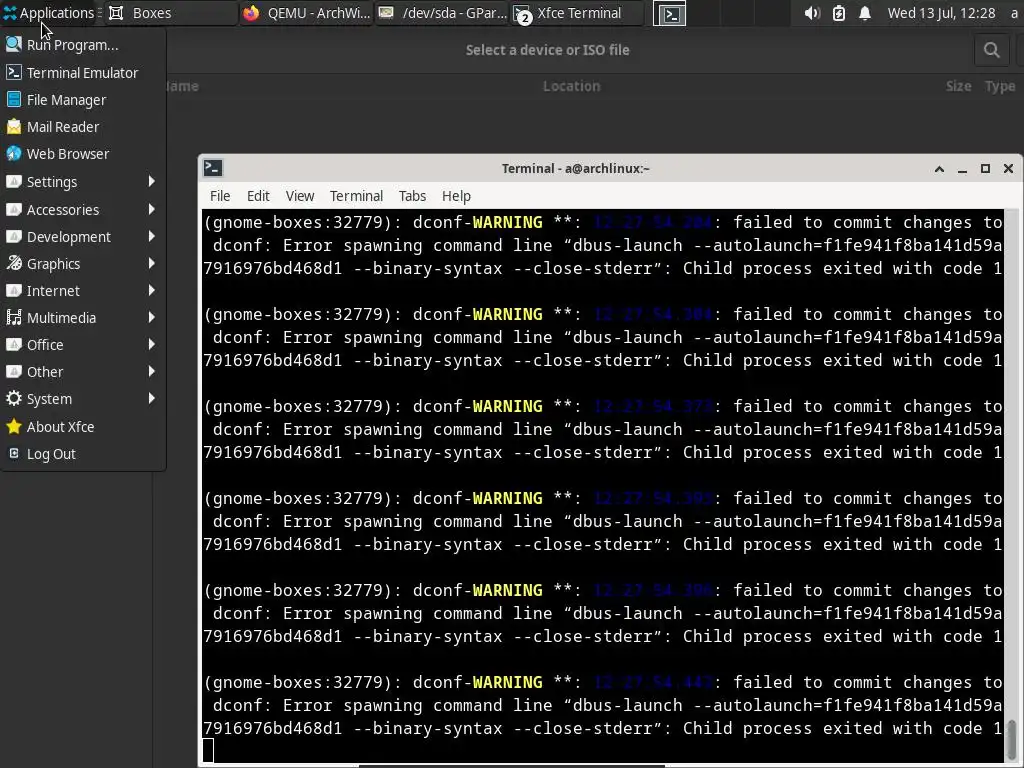Screen dimensions: 1024x768
Task: Expand the System submenu arrow
Action: pos(152,398)
